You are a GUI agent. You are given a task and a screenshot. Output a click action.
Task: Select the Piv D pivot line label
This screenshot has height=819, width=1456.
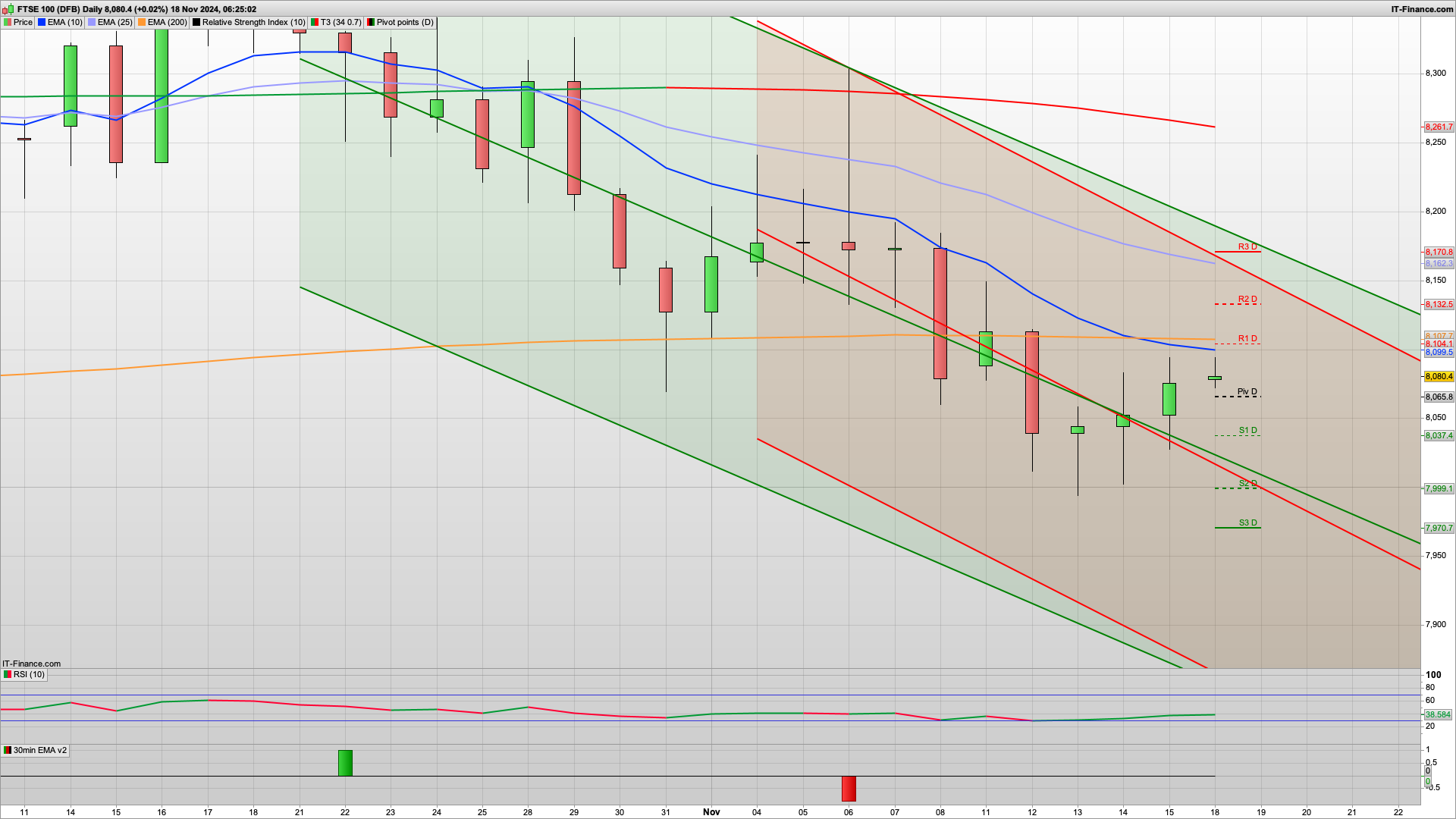click(1247, 392)
